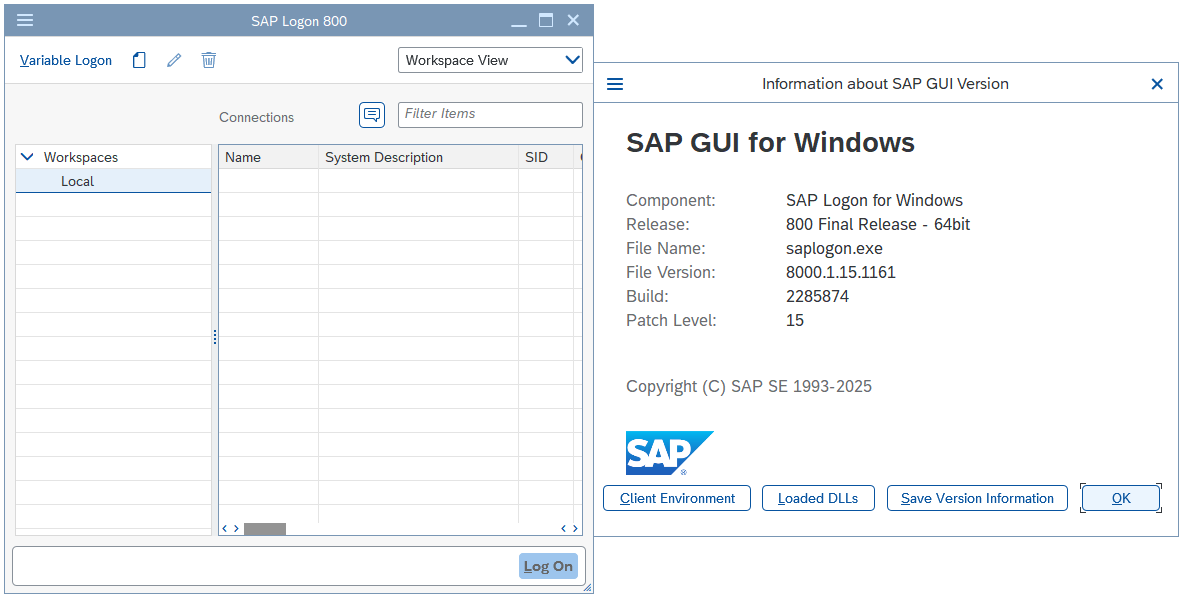
Task: Click the 'SAP GUI for Windows' heading
Action: tap(770, 143)
